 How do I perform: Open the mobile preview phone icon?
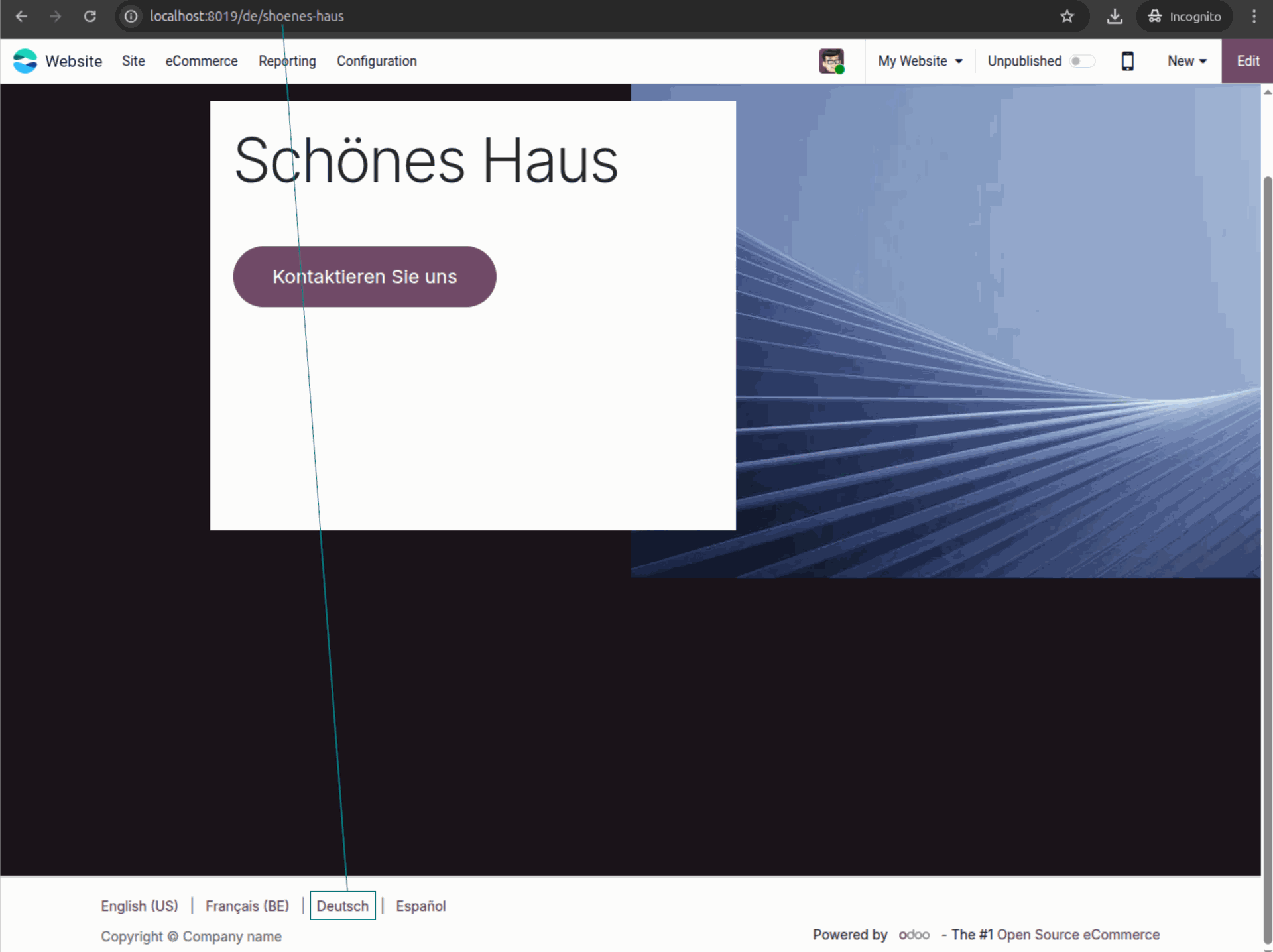coord(1127,61)
